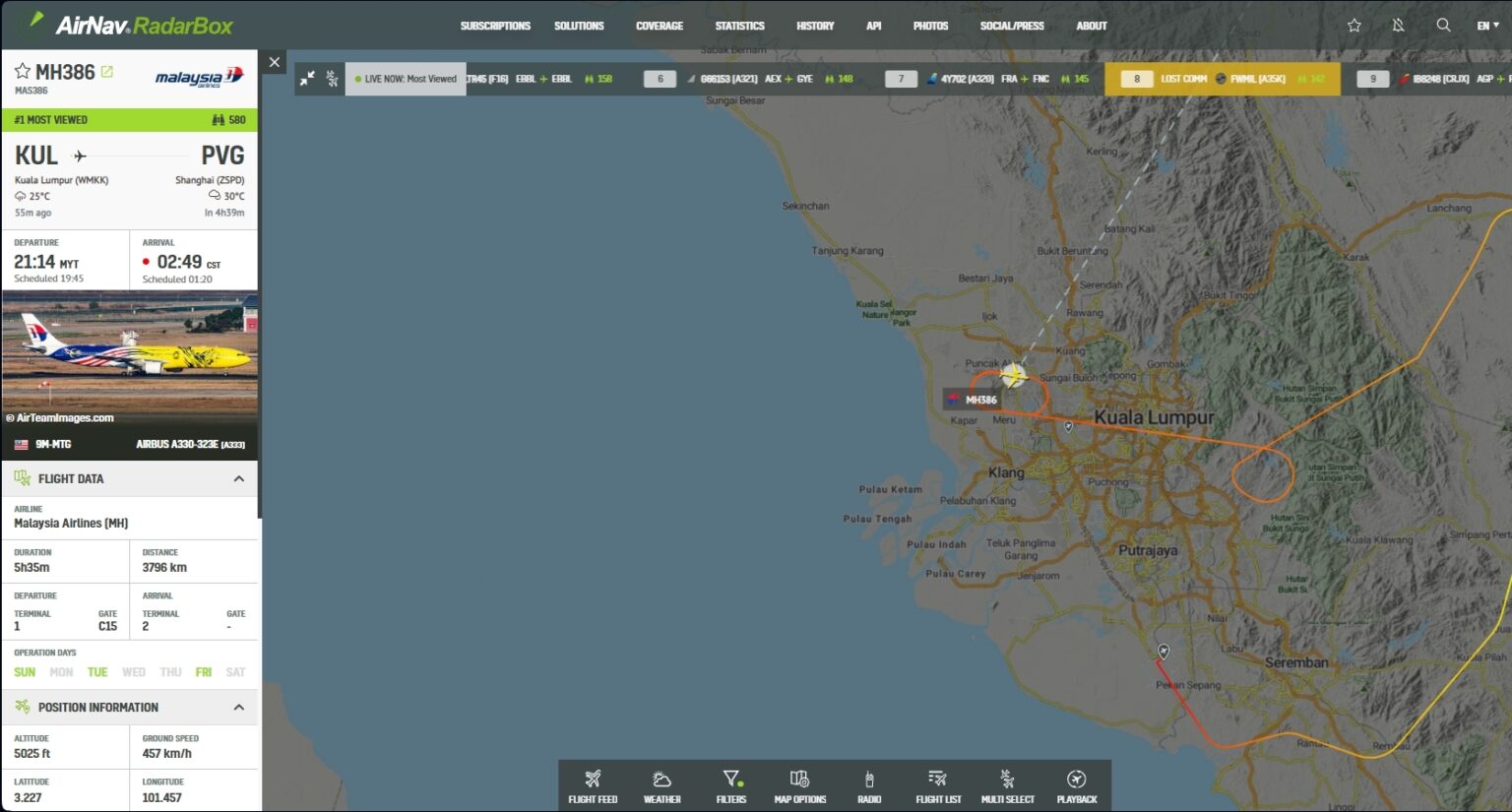This screenshot has height=812, width=1512.
Task: Click the MH386 label on the map
Action: point(972,400)
